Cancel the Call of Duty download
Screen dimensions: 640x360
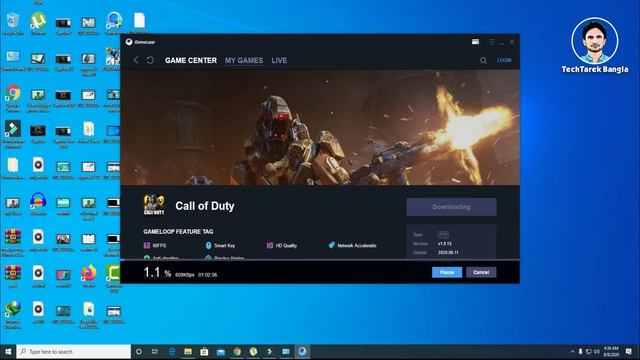481,272
